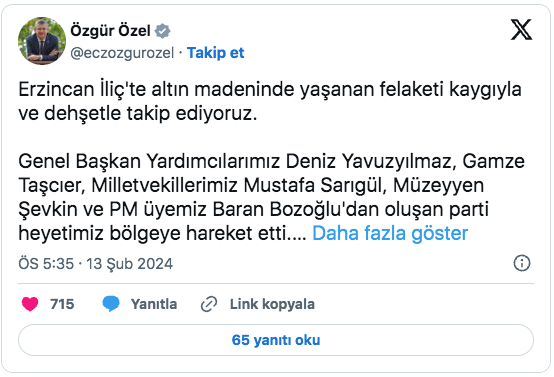Click the text heyetimiz bölgeye hareket etti

click(162, 233)
